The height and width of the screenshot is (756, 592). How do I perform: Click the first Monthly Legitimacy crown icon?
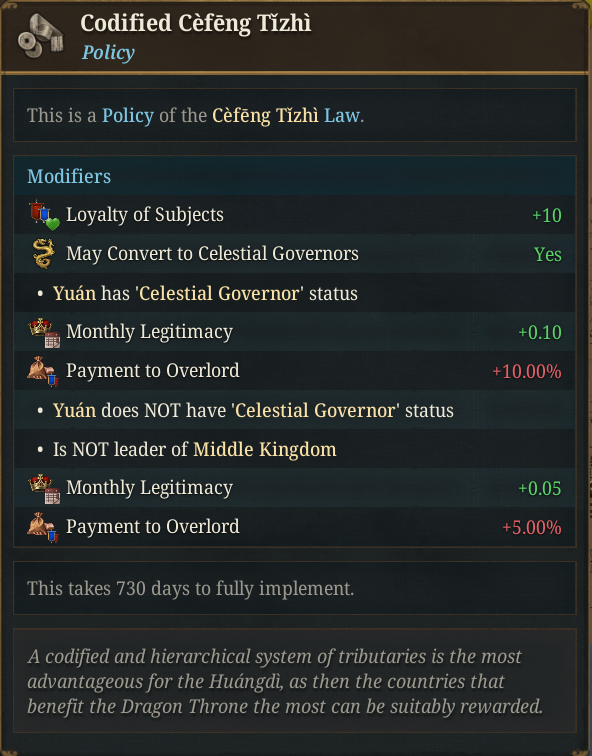click(44, 333)
